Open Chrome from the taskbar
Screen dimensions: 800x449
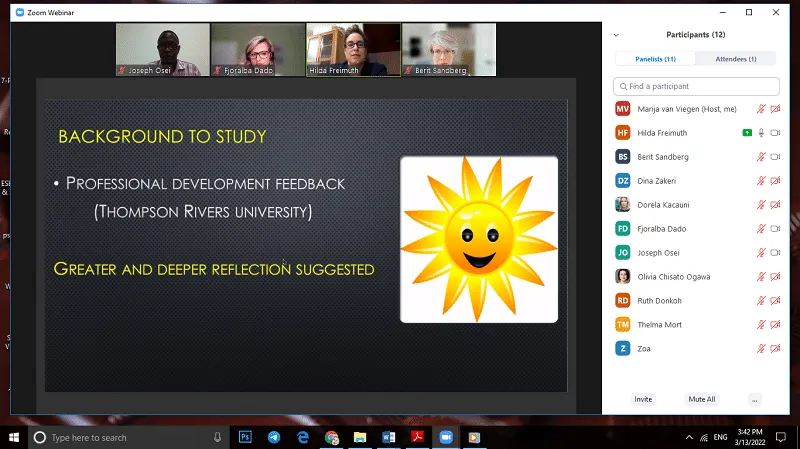pyautogui.click(x=331, y=437)
